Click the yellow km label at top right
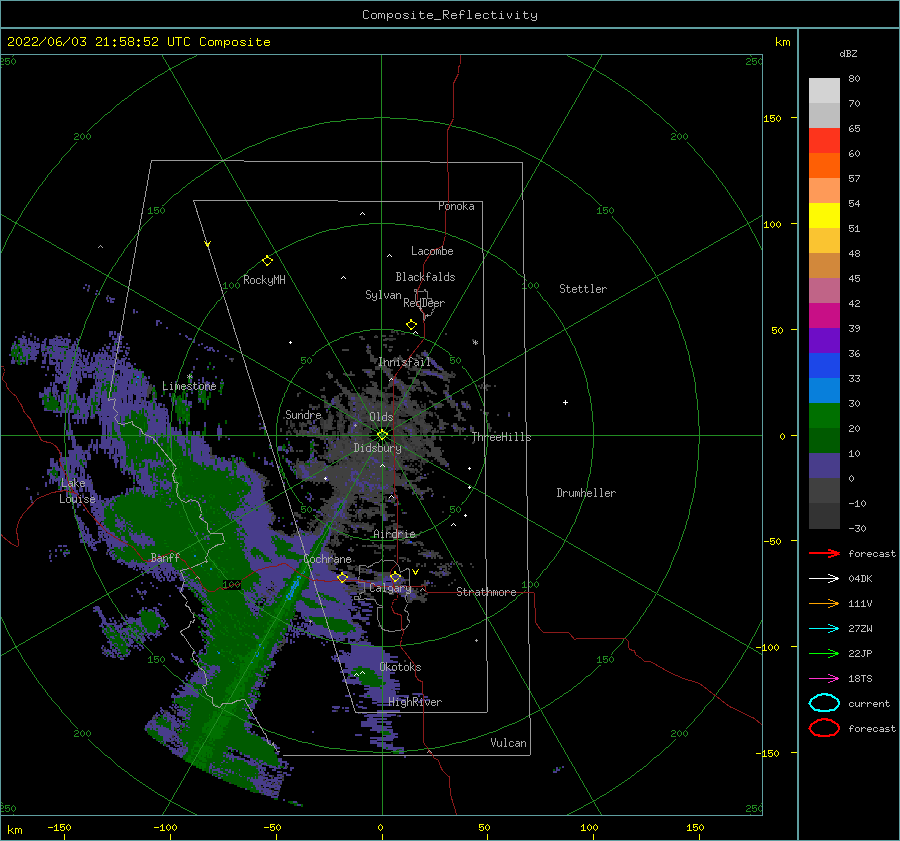The width and height of the screenshot is (900, 841). [x=782, y=42]
